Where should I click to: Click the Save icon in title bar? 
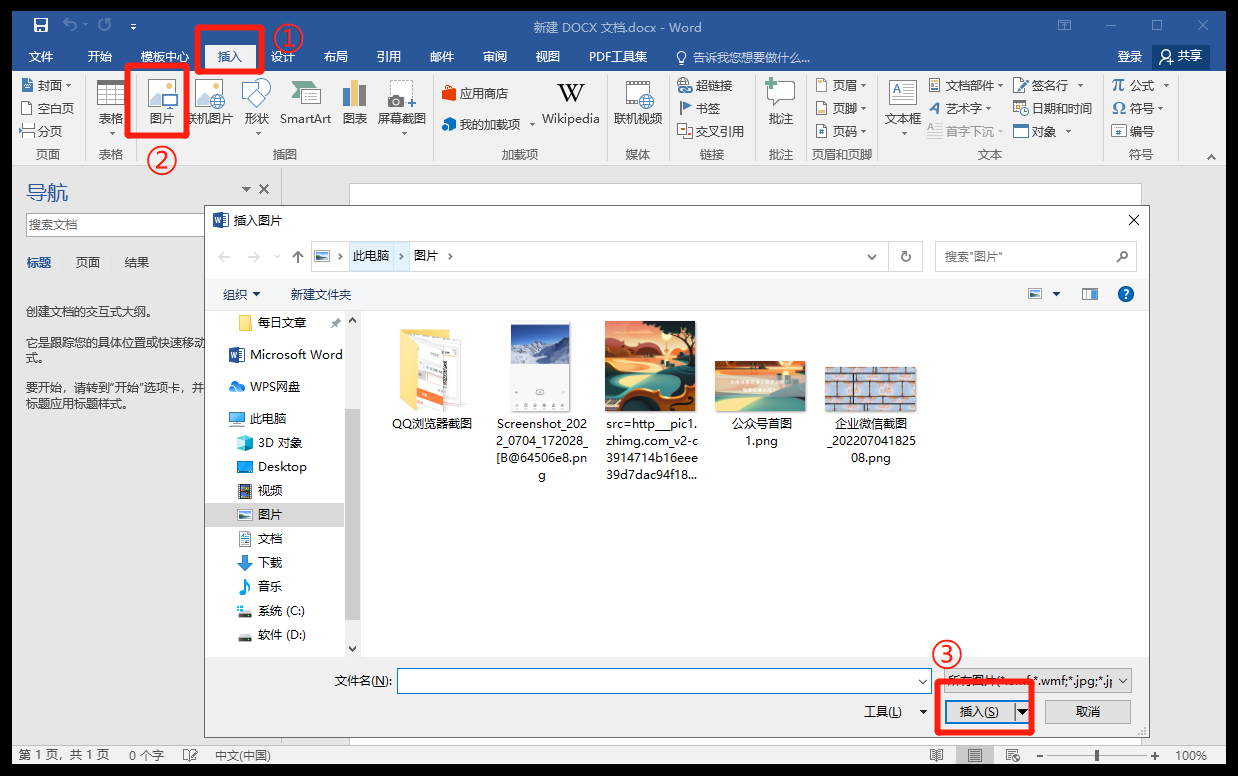[x=41, y=25]
